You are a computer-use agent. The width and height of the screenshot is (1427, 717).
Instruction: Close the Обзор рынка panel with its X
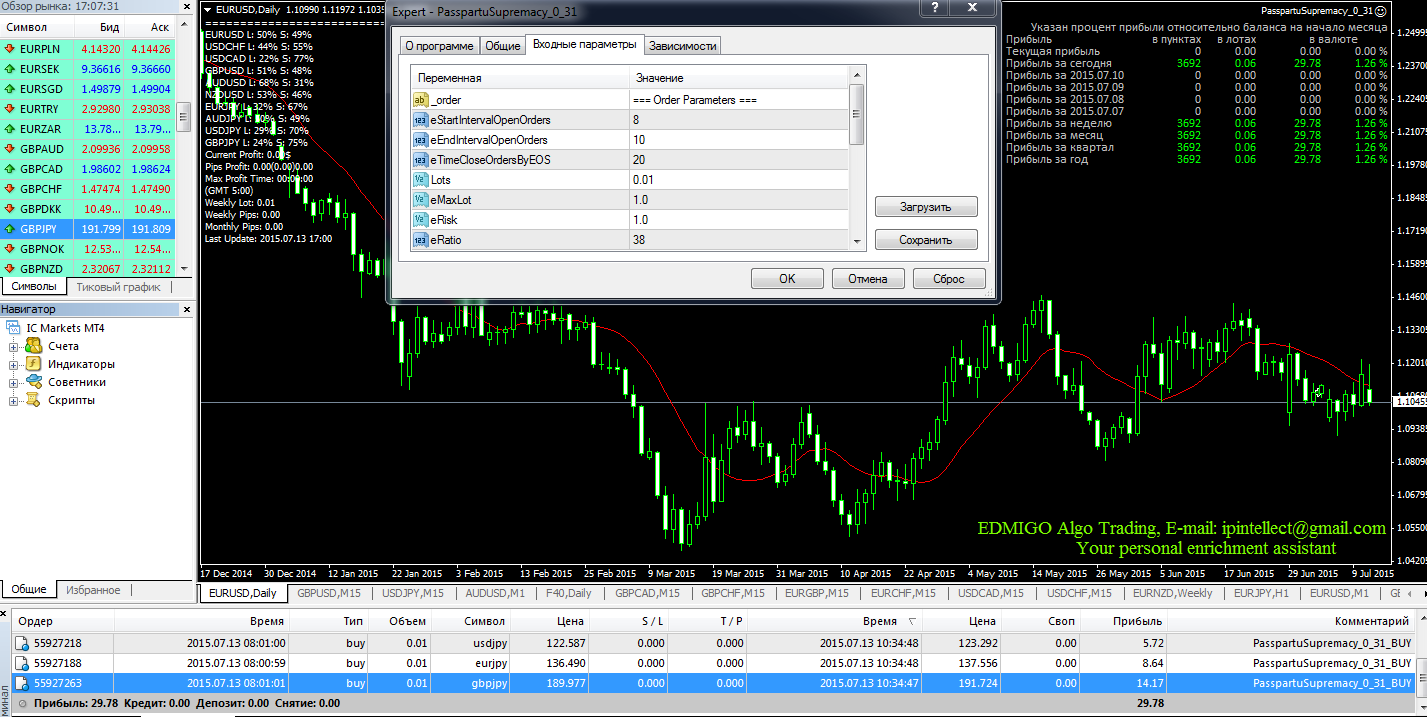(x=185, y=7)
